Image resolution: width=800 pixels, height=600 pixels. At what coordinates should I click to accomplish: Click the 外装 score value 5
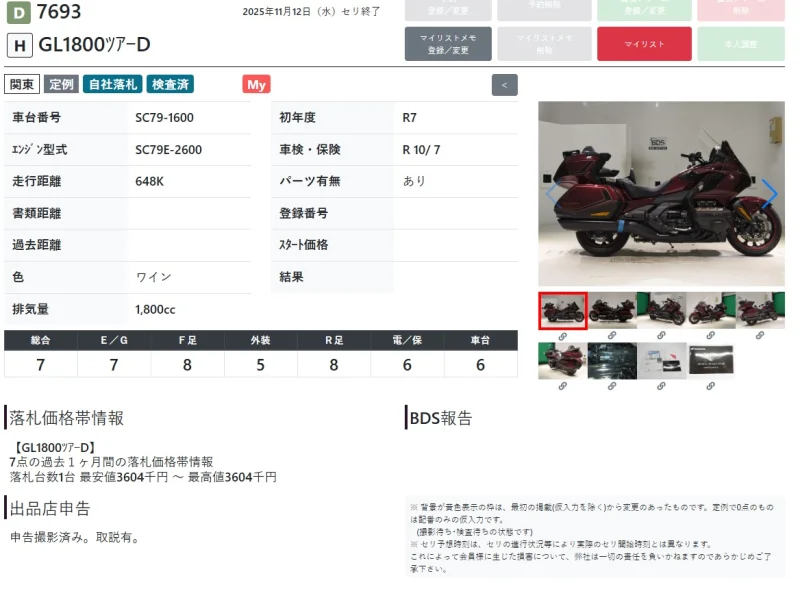click(260, 365)
